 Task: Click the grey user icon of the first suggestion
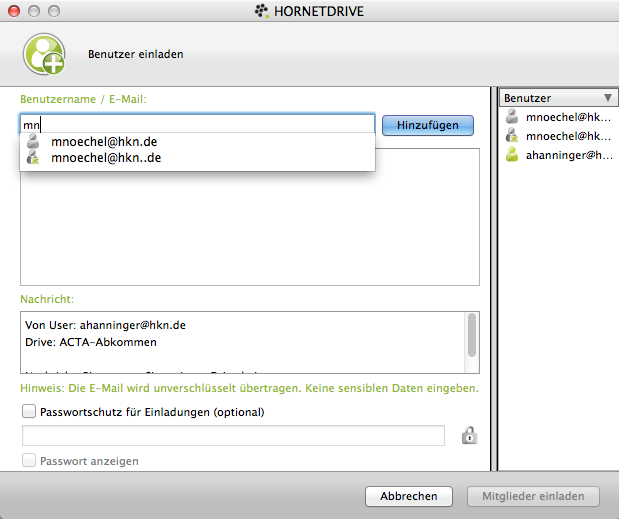tap(34, 142)
